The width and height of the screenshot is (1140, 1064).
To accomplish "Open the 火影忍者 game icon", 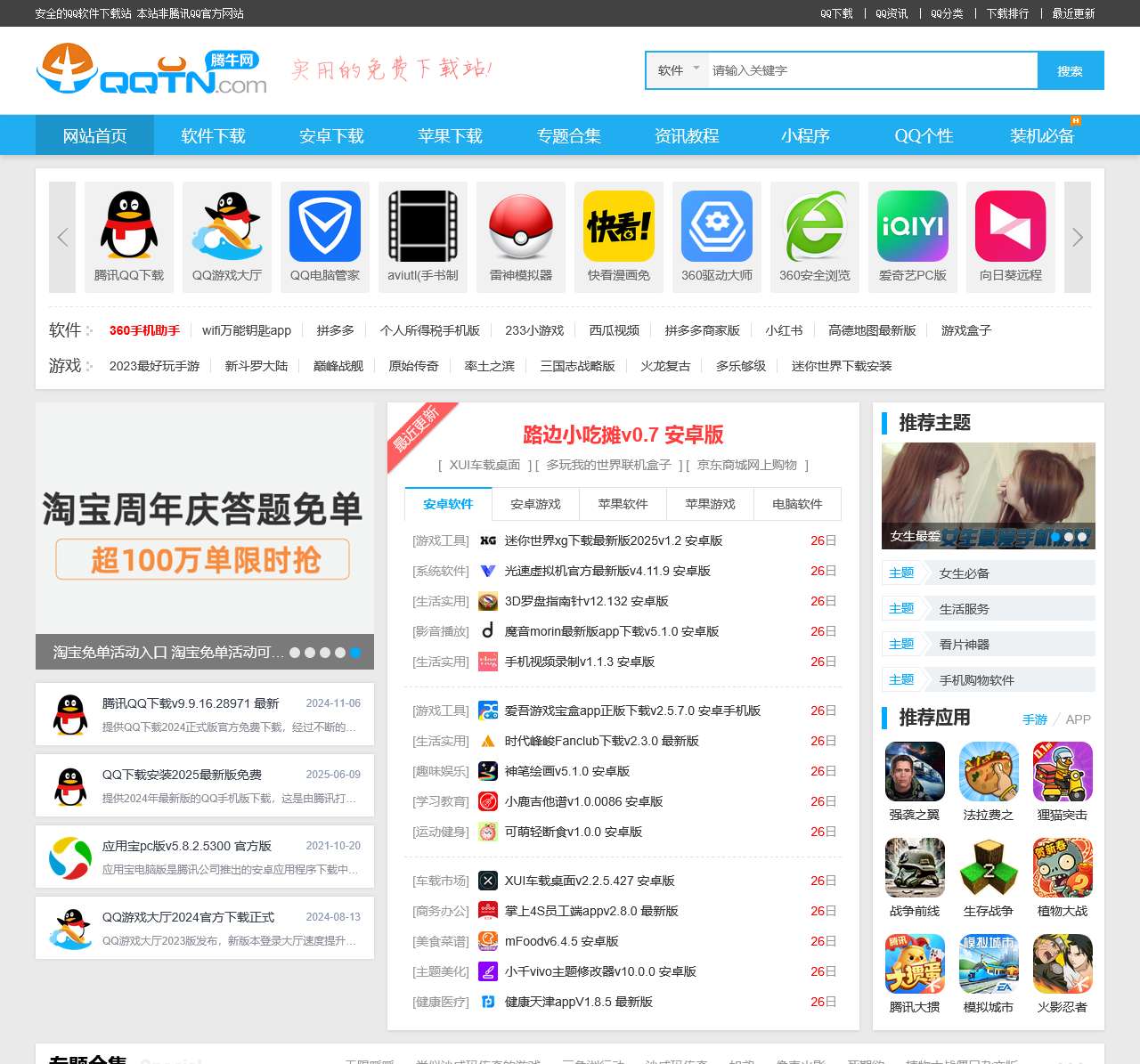I will coord(1063,964).
